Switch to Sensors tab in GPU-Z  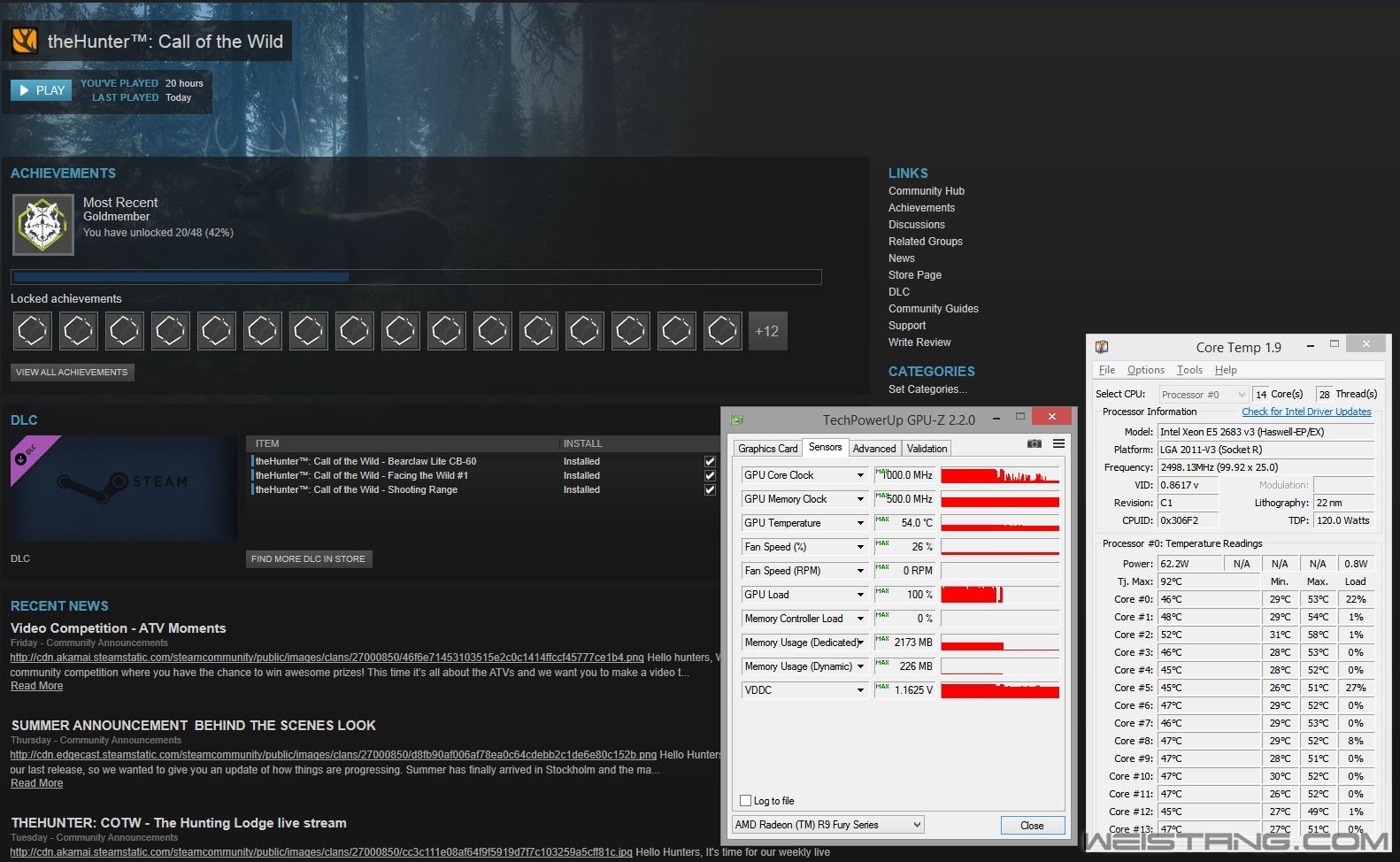(x=826, y=447)
